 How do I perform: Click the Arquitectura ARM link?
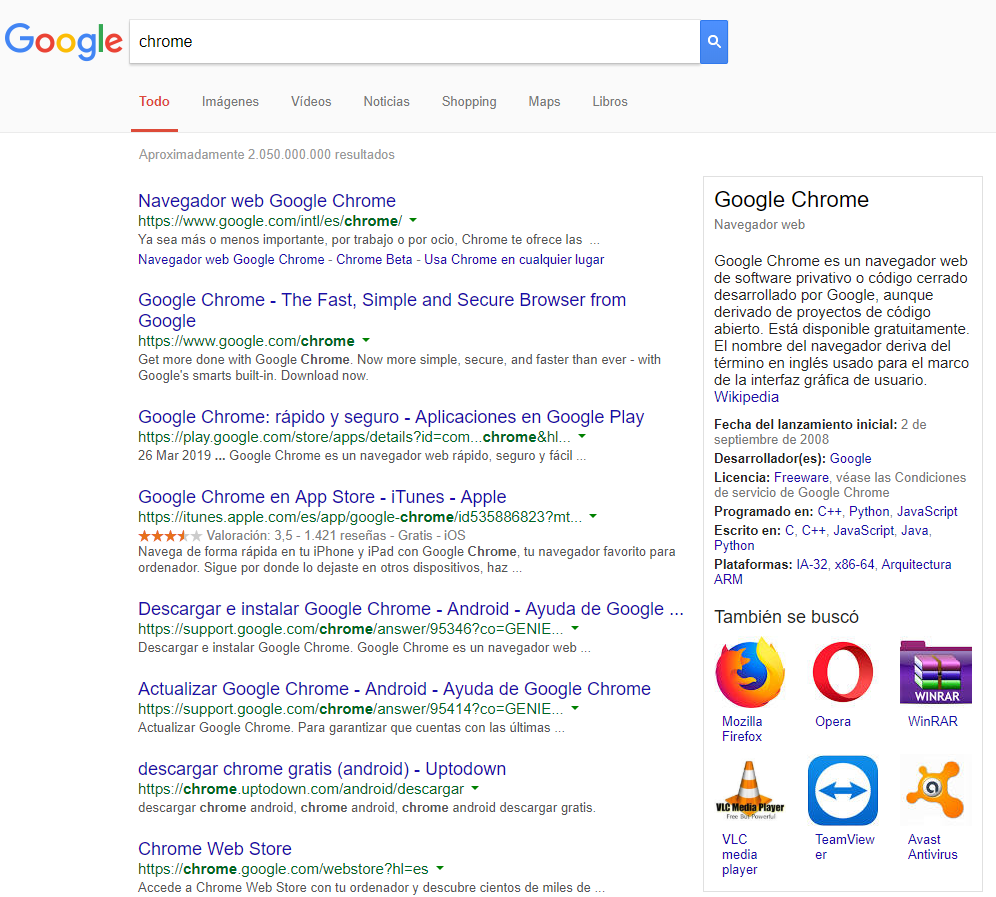click(x=833, y=572)
